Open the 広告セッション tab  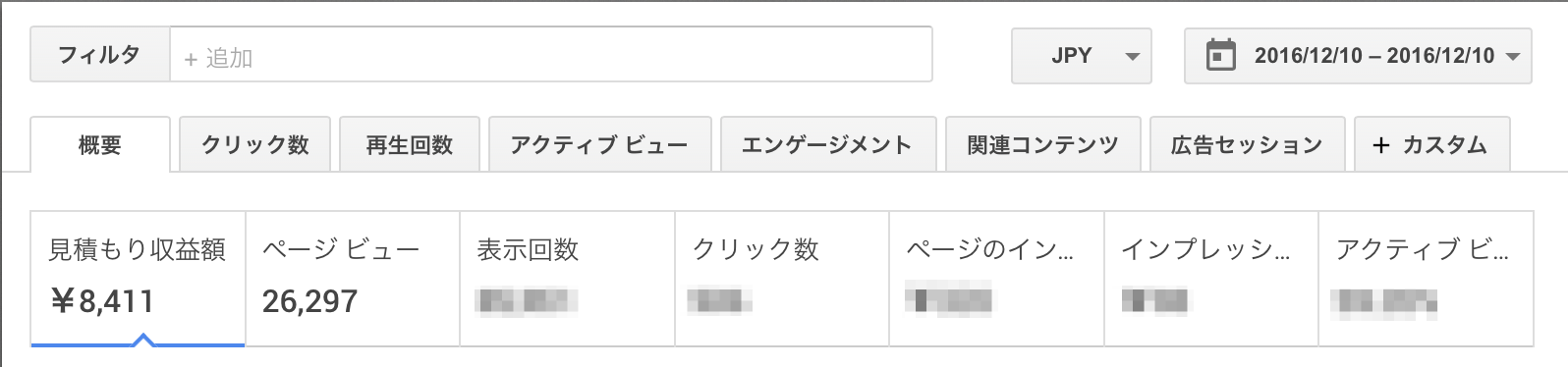(1247, 144)
